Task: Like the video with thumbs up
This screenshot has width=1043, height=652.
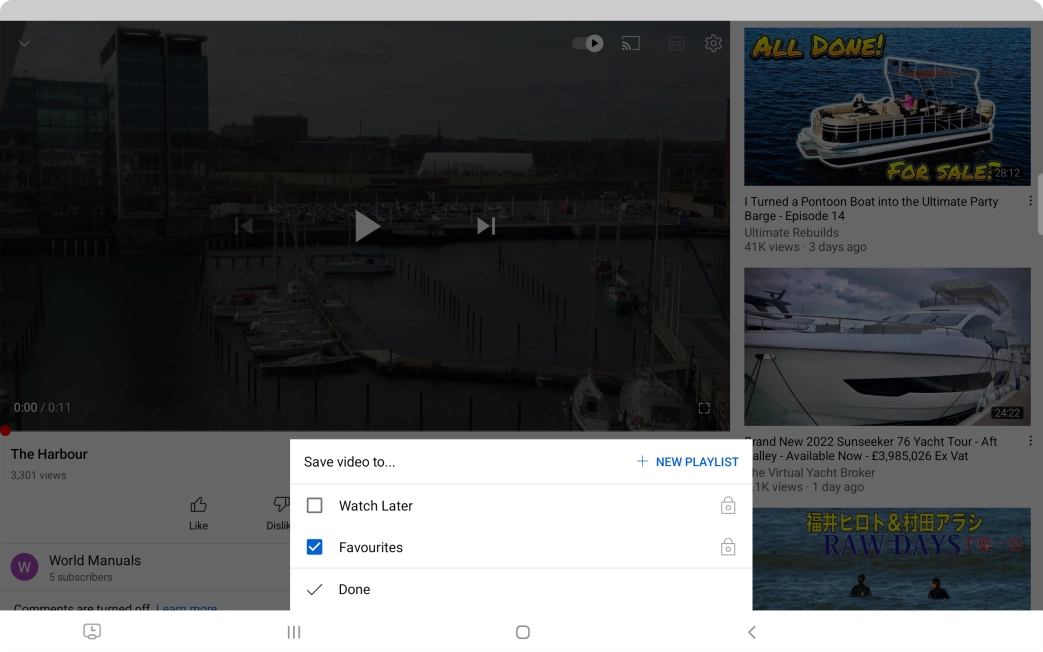Action: [x=198, y=513]
